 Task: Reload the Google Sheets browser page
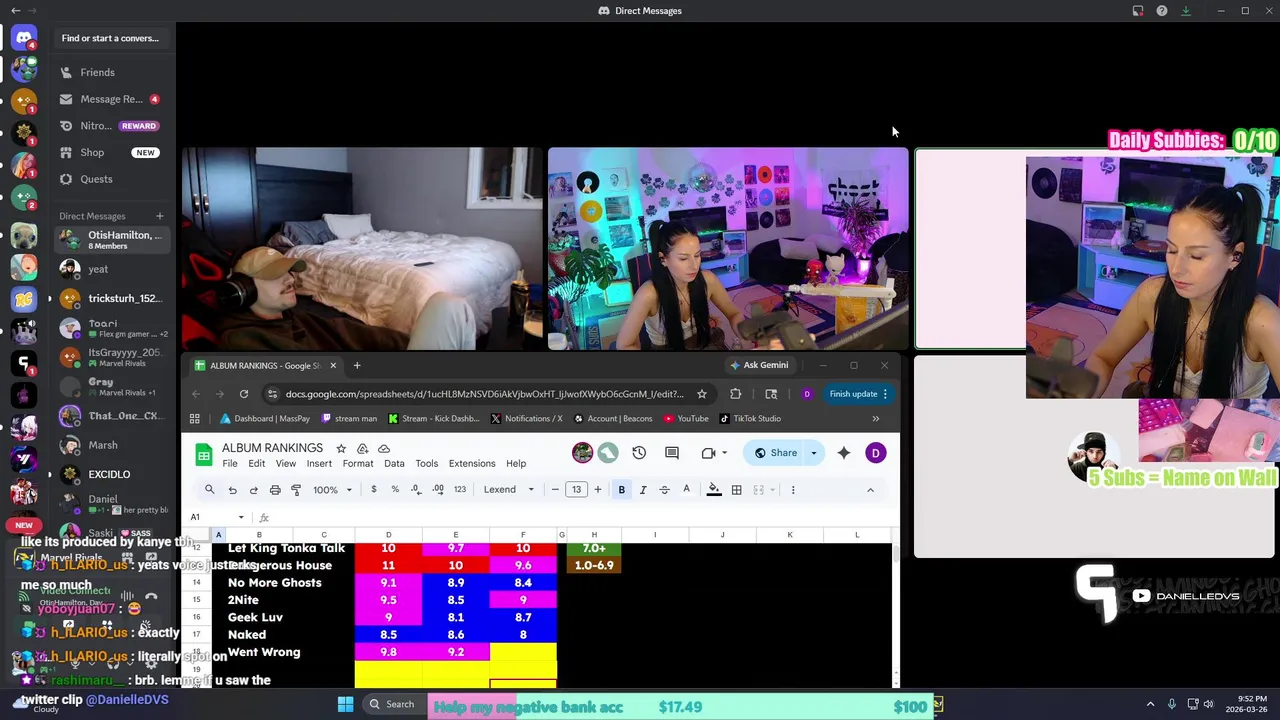[244, 394]
